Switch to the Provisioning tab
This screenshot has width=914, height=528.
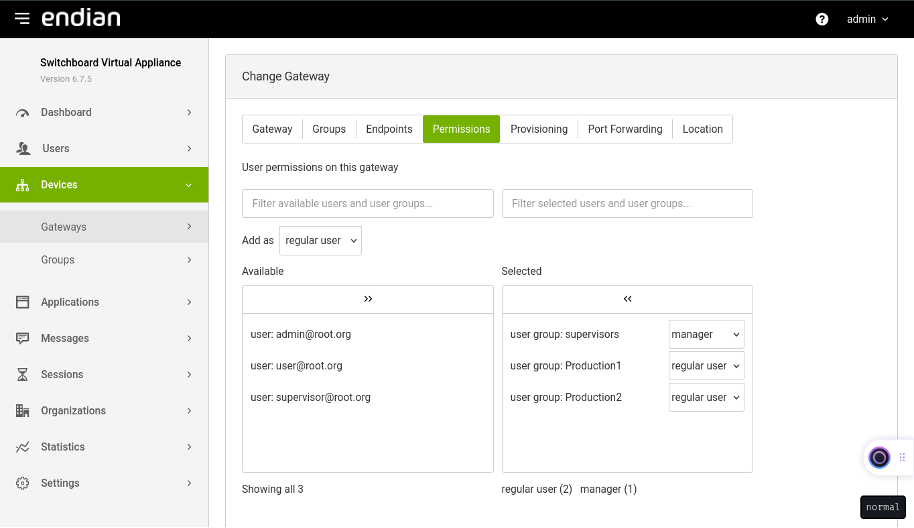(539, 129)
